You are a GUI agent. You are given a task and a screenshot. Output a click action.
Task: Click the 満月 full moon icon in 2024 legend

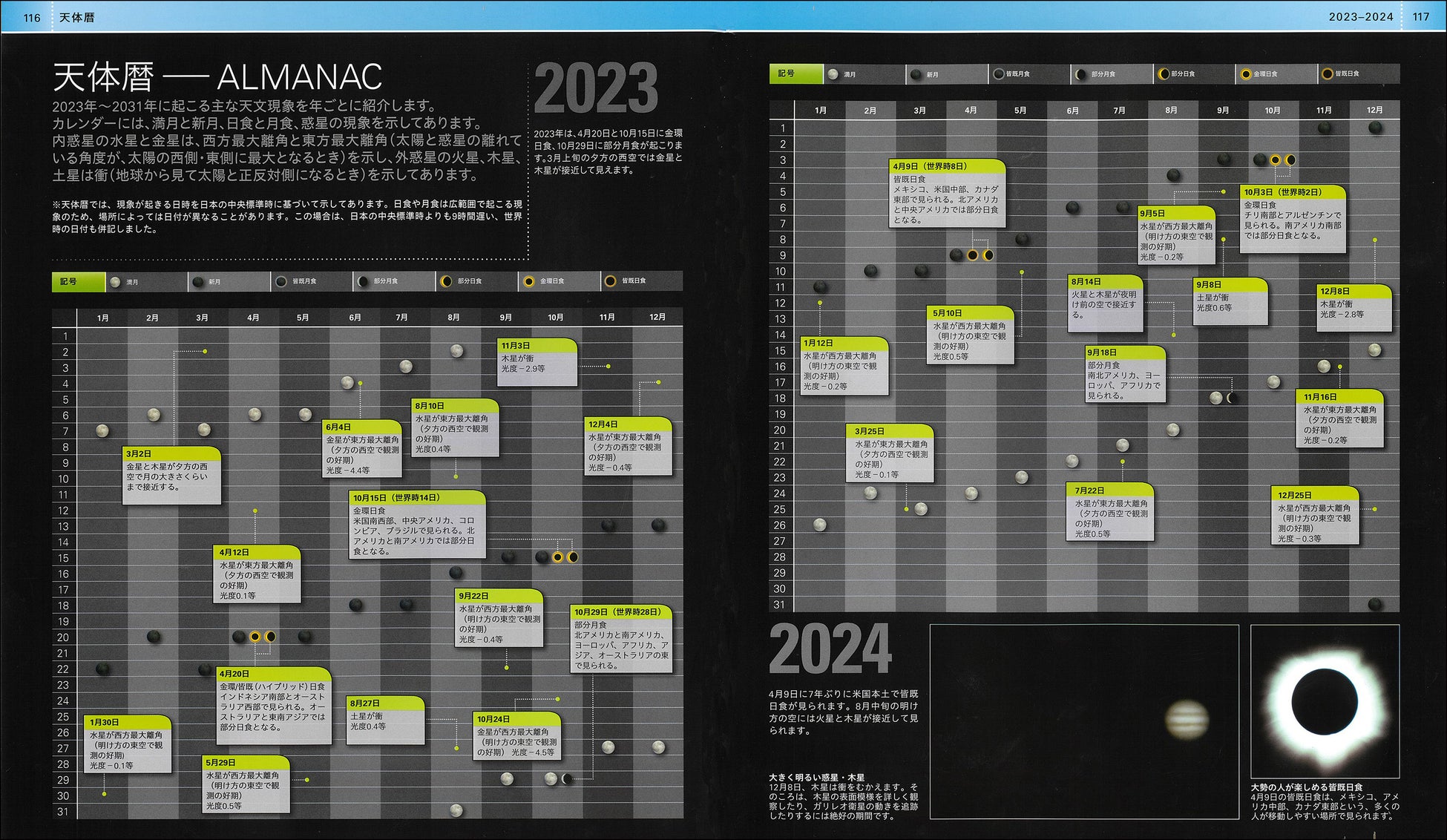click(833, 74)
